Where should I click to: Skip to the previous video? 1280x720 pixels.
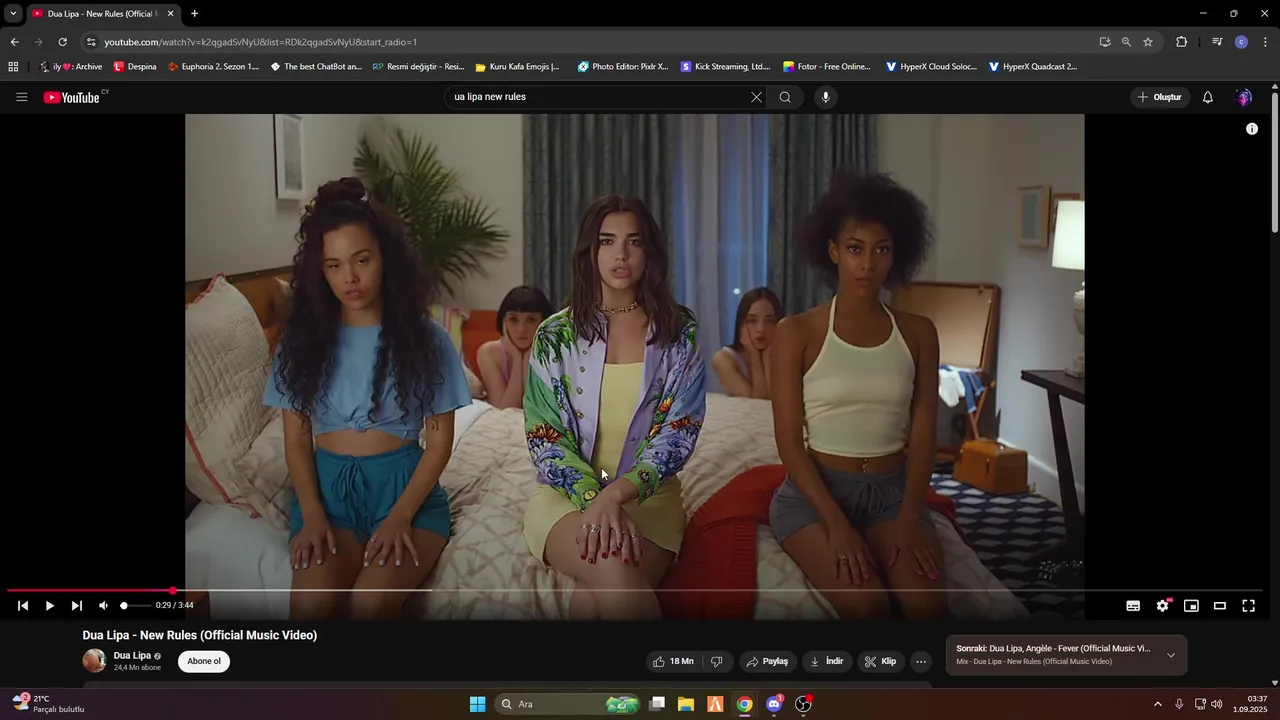[23, 605]
